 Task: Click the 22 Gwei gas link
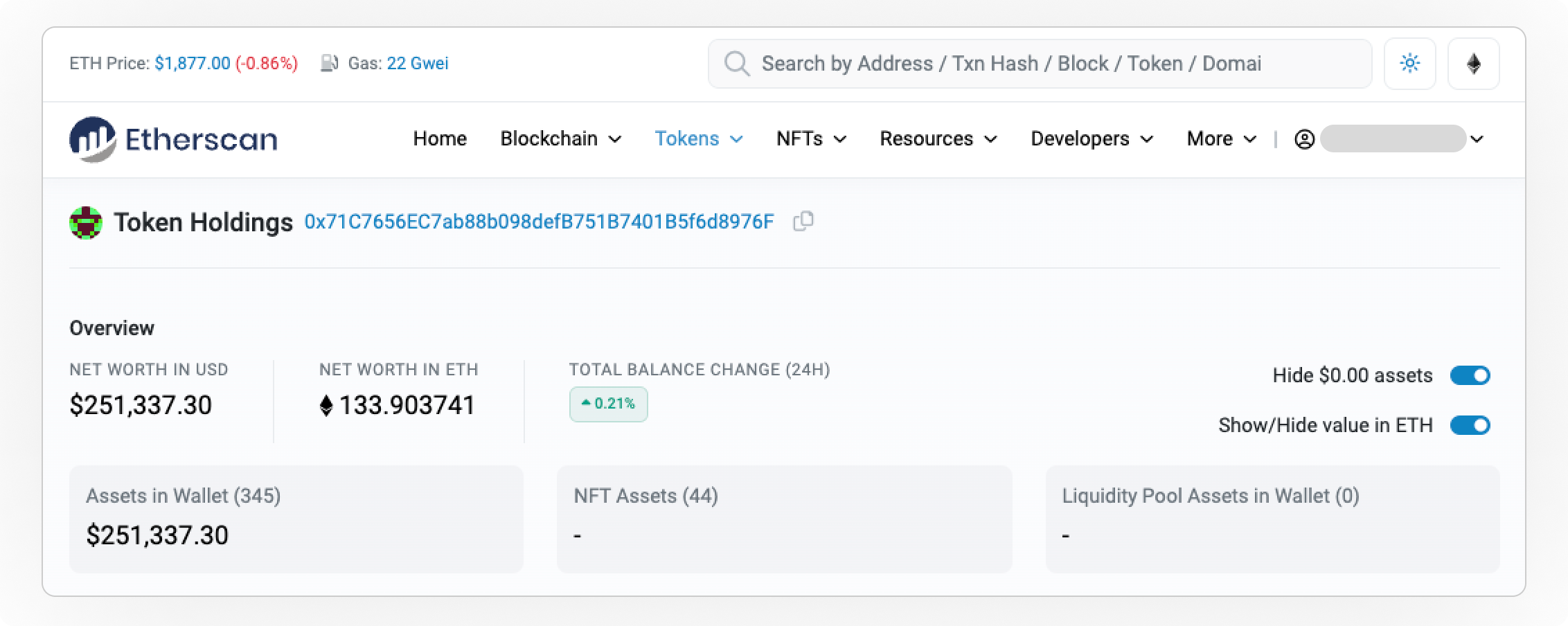click(417, 64)
